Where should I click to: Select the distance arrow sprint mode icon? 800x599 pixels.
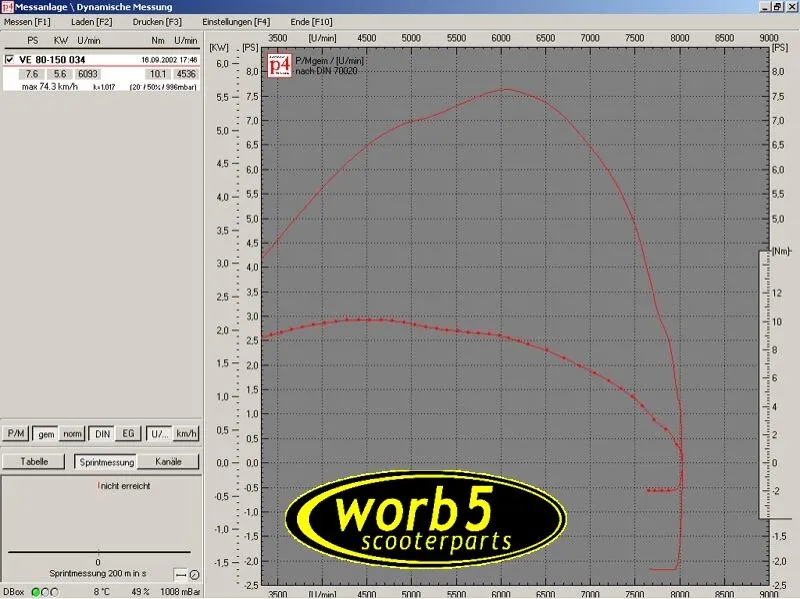pos(180,573)
